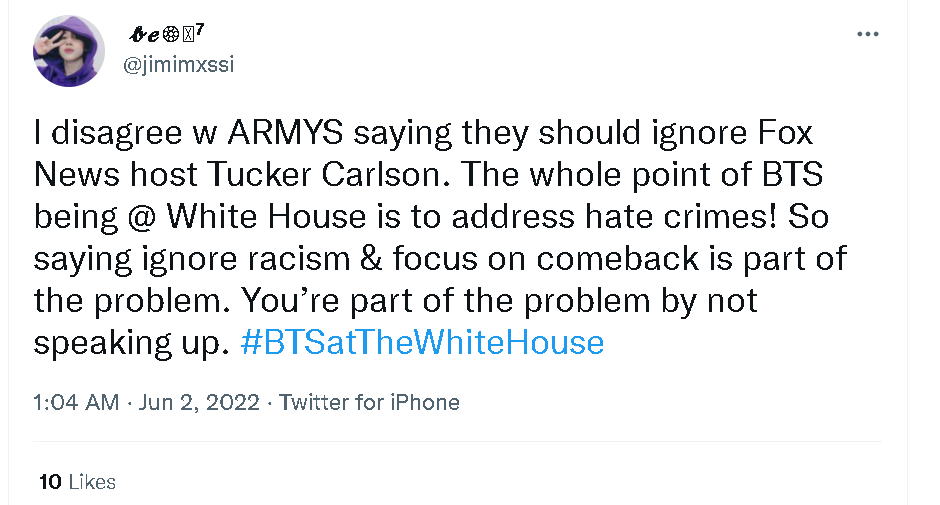
Task: Open the tweet's three-dot more options menu
Action: pyautogui.click(x=867, y=34)
